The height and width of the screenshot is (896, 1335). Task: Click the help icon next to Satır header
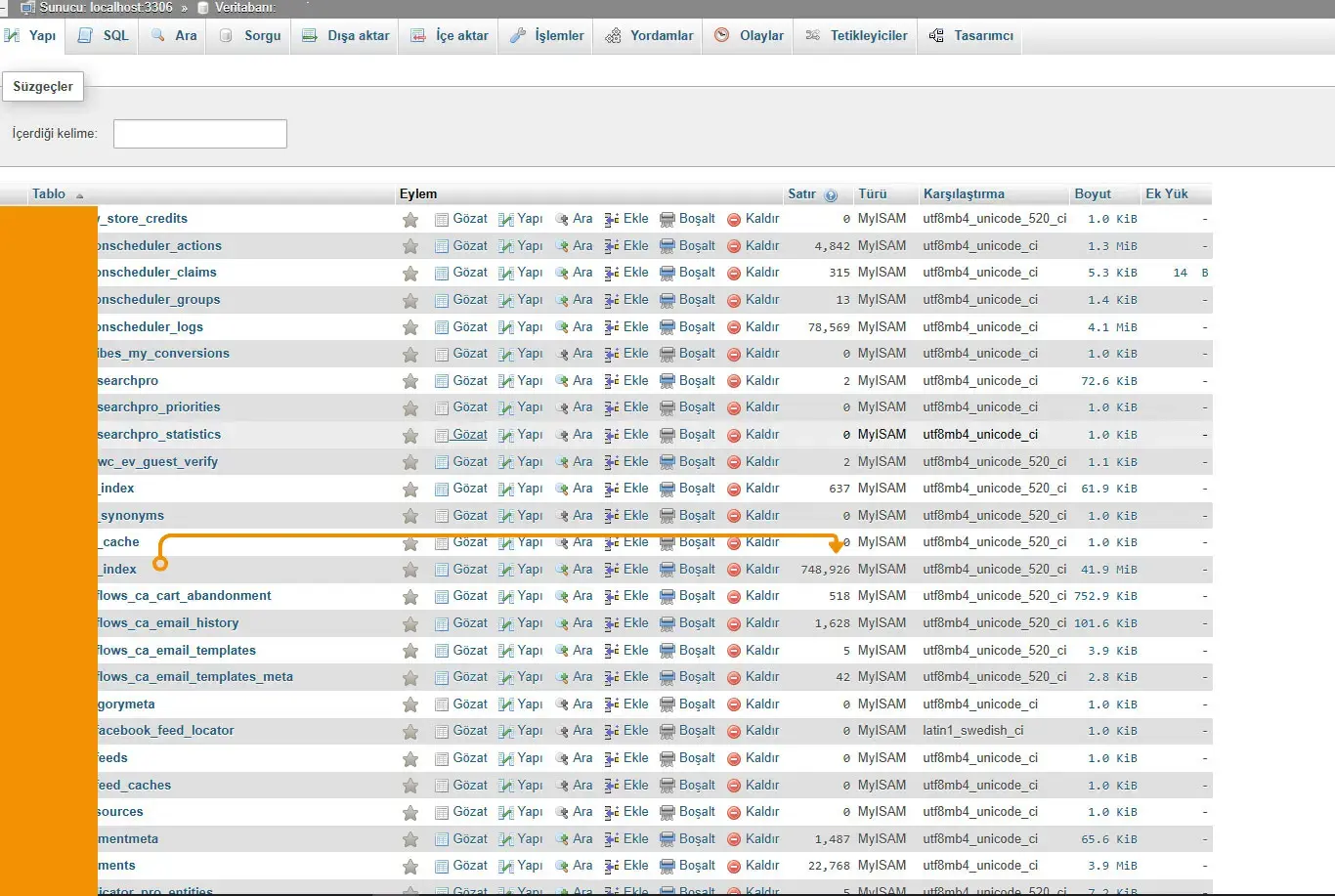point(831,194)
